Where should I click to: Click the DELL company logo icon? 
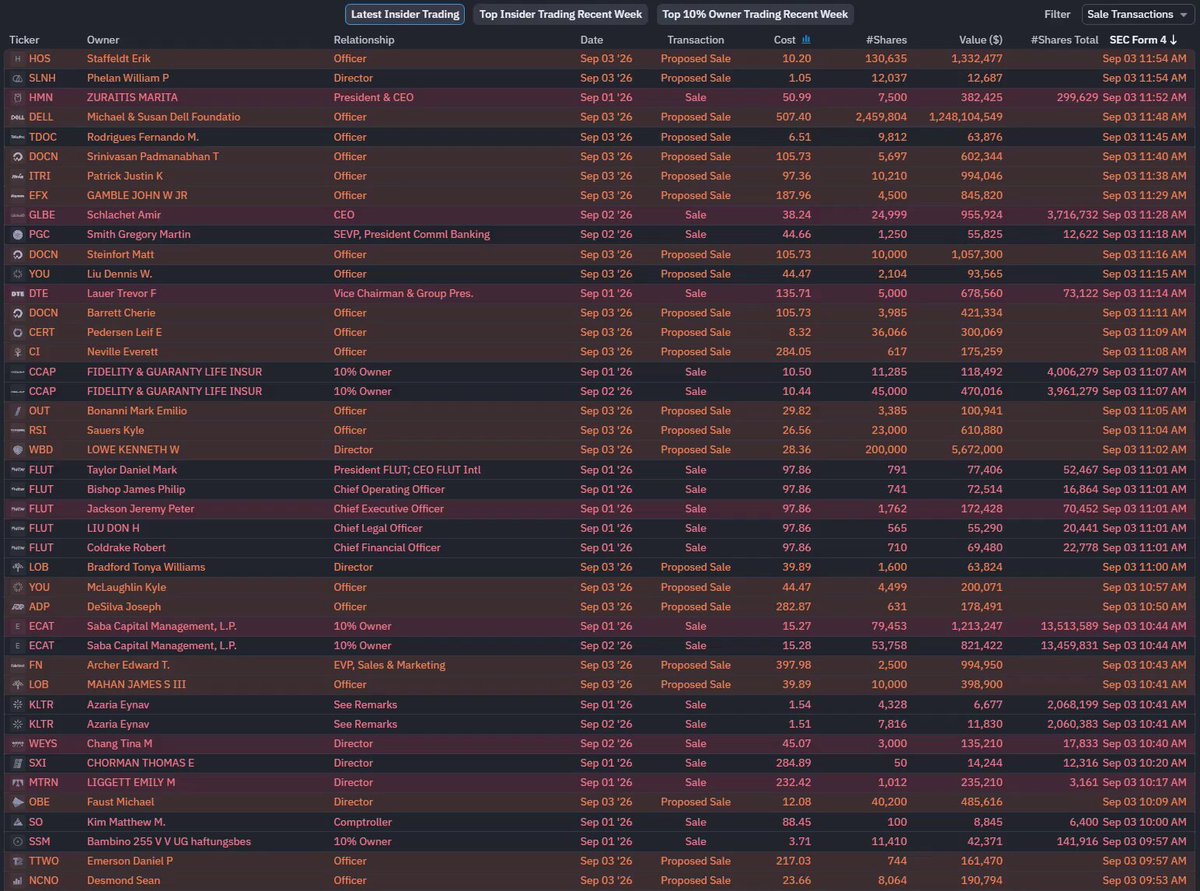pos(17,117)
